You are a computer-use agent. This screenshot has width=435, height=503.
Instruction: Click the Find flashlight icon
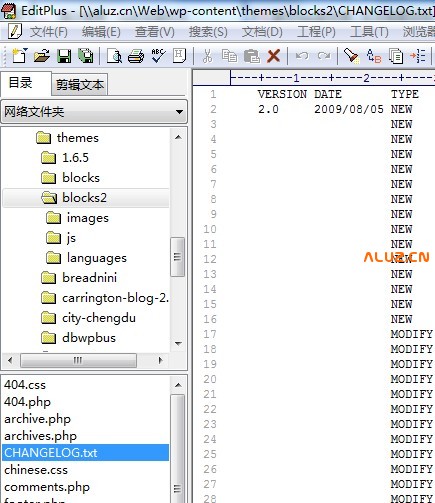[x=351, y=56]
